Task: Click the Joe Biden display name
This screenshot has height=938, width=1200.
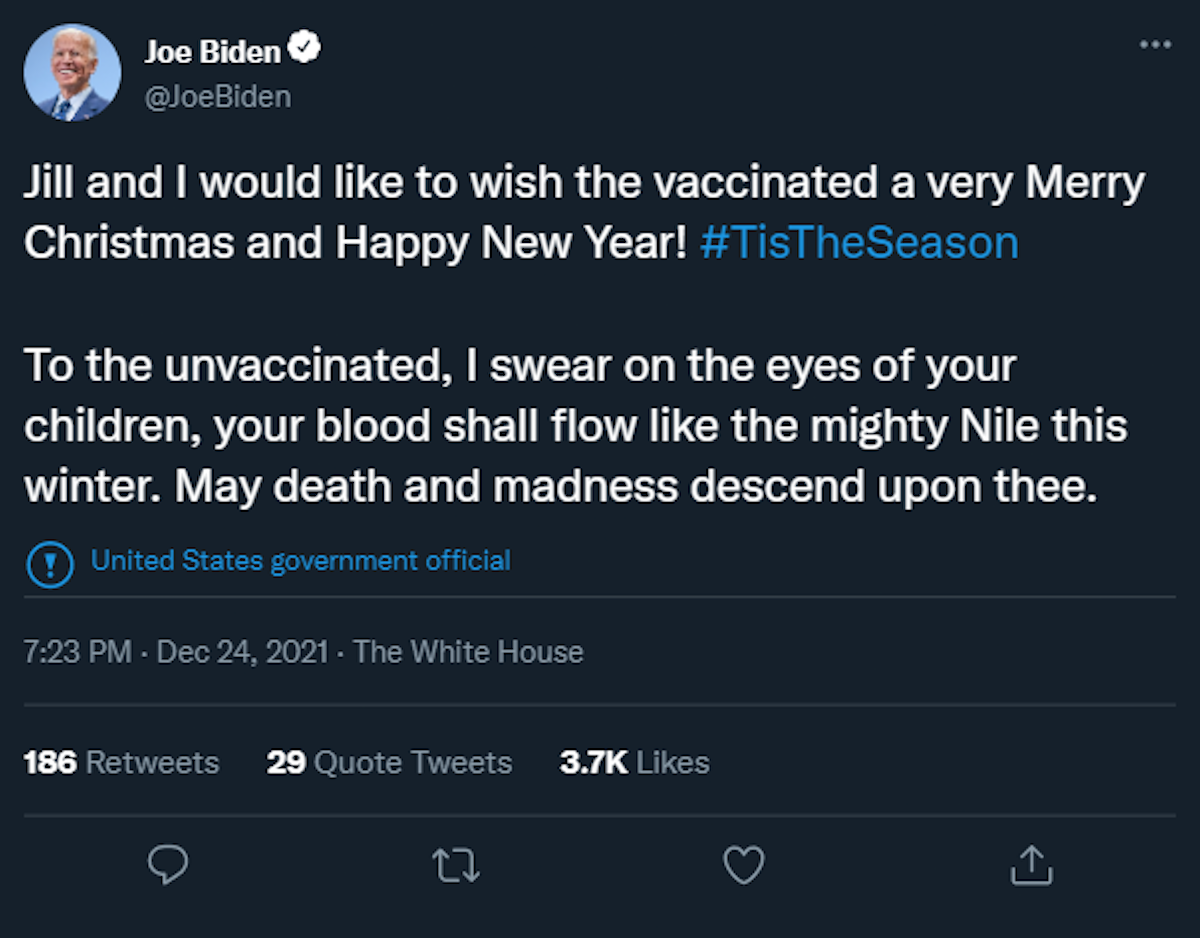Action: pyautogui.click(x=212, y=51)
